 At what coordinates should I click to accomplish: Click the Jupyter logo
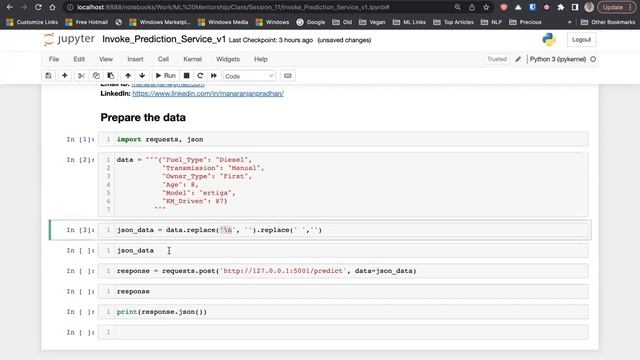[x=69, y=39]
